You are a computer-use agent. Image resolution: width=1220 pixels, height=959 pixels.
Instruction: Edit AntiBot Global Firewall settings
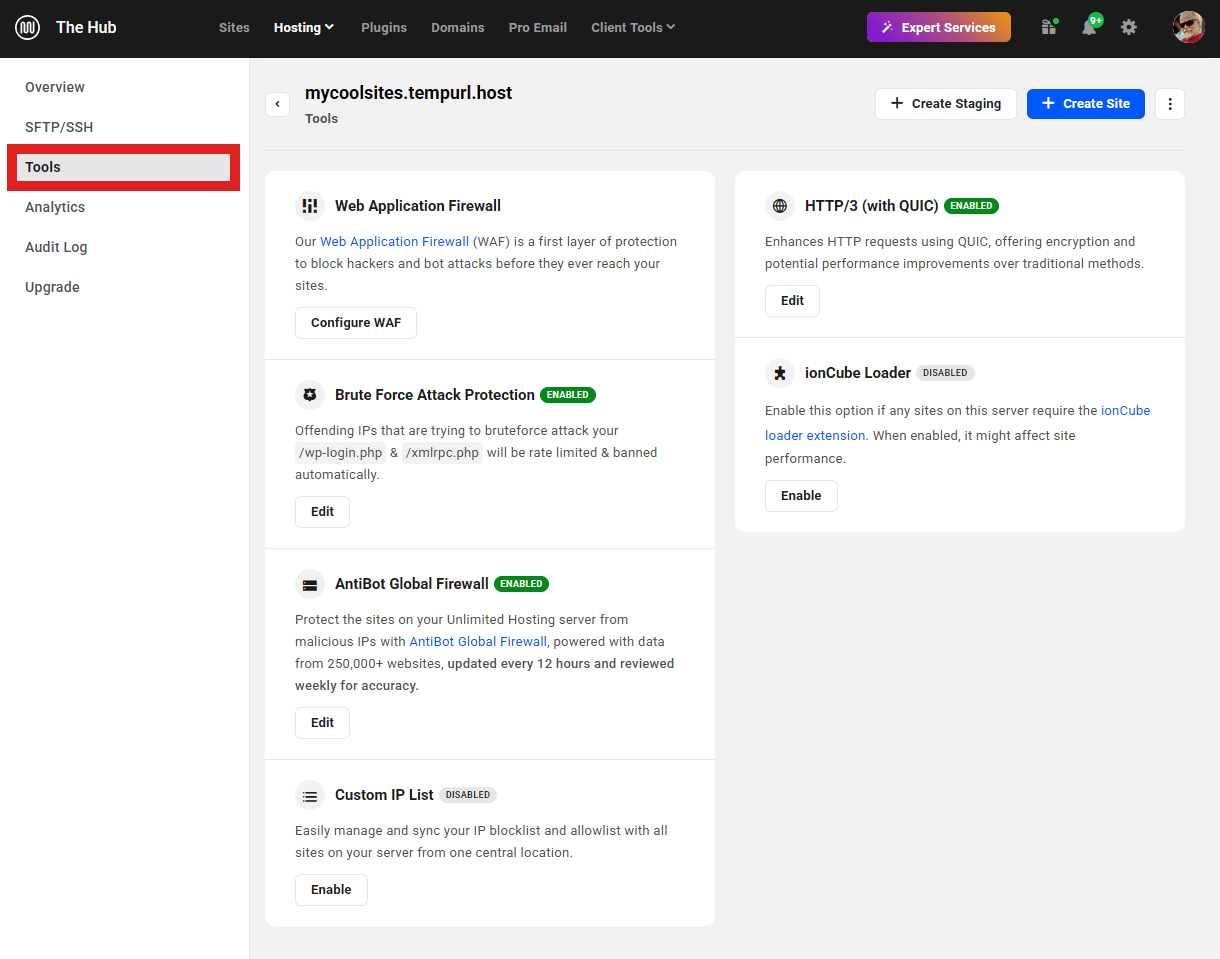point(322,723)
